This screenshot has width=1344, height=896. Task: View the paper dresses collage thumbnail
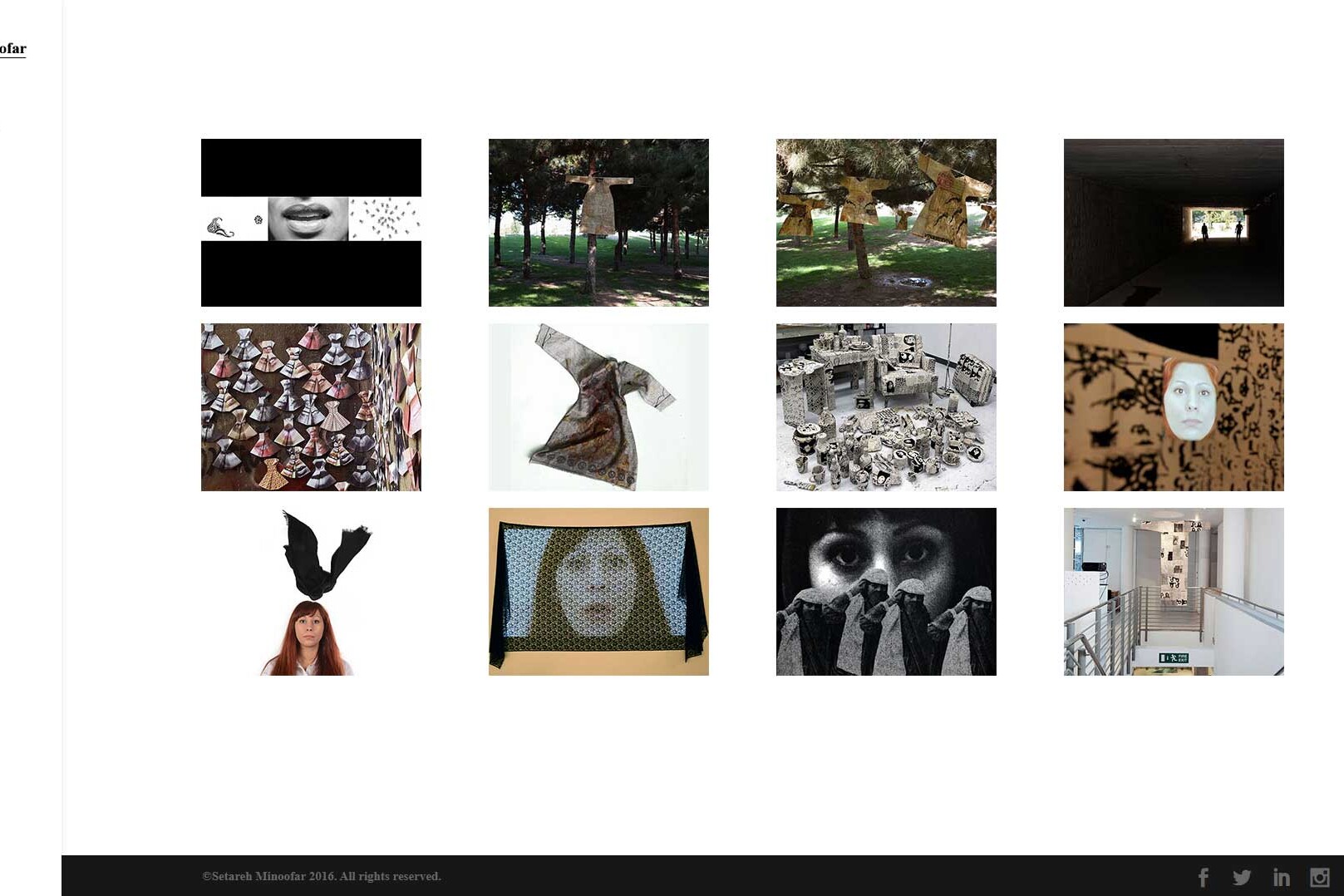311,406
